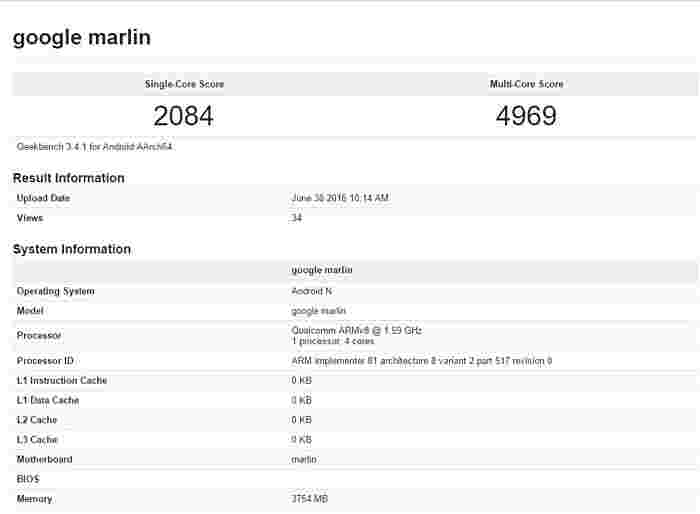Select the 'Memory' row label
Viewport: 700px width, 514px height.
tap(34, 498)
